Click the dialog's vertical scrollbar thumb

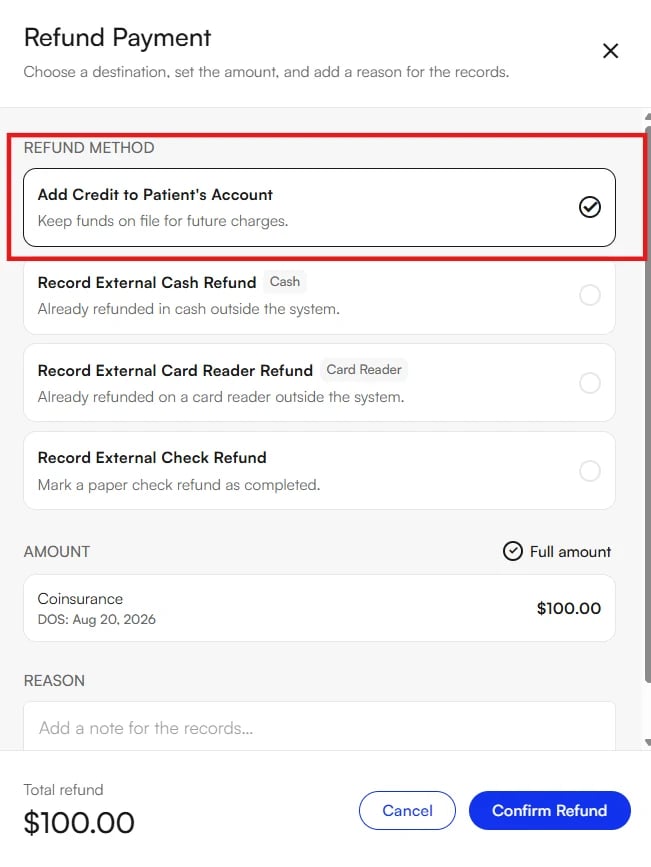648,404
